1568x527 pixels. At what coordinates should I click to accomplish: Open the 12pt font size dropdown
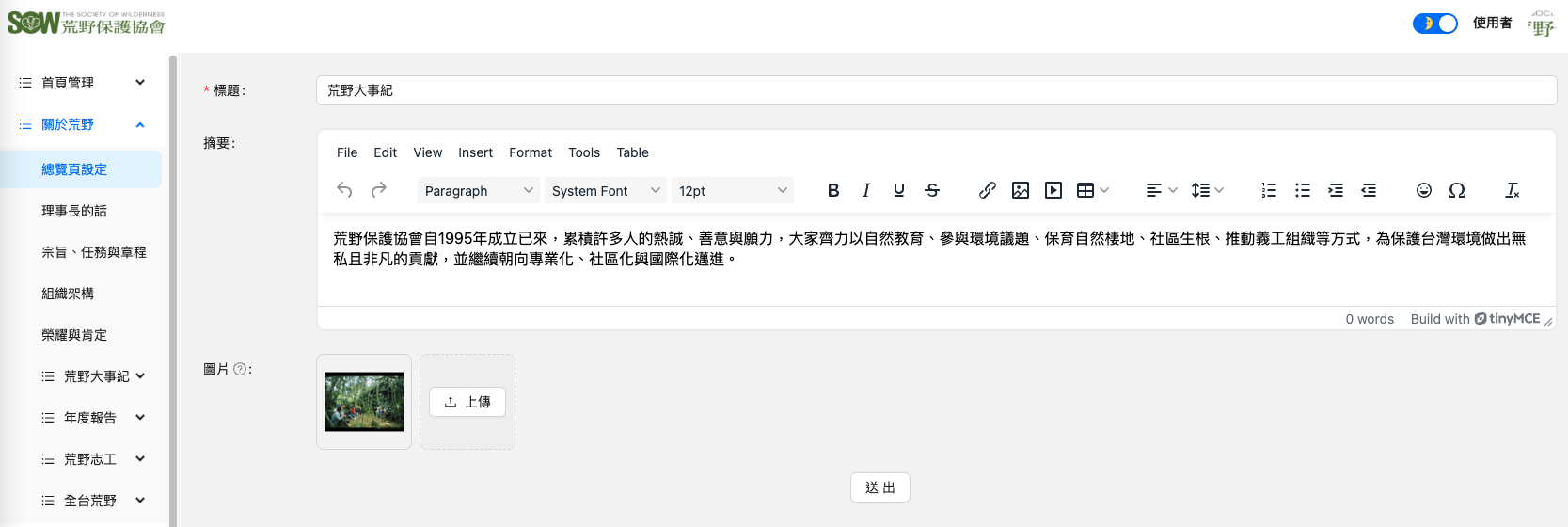point(732,190)
